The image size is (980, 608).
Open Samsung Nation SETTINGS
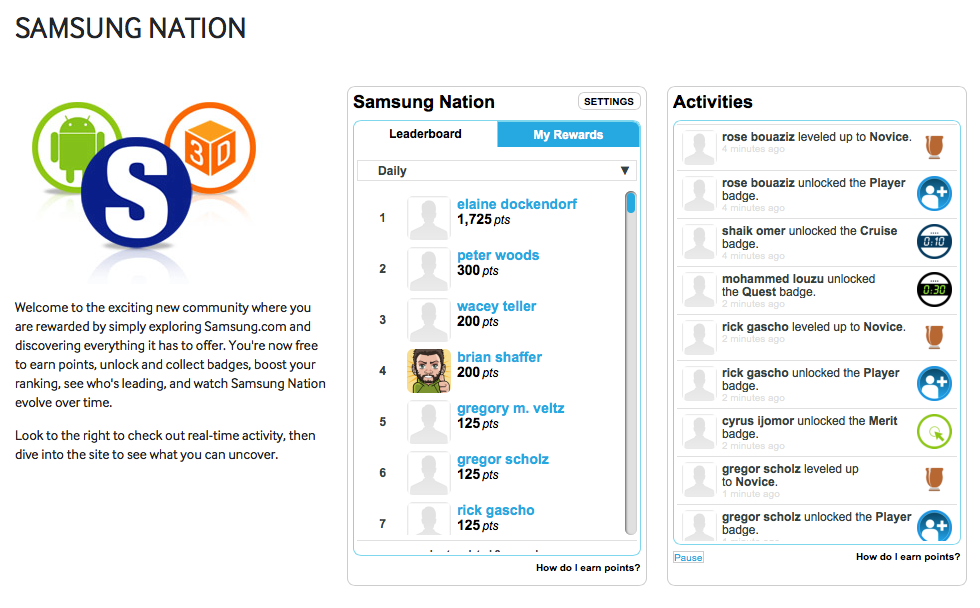click(x=609, y=101)
